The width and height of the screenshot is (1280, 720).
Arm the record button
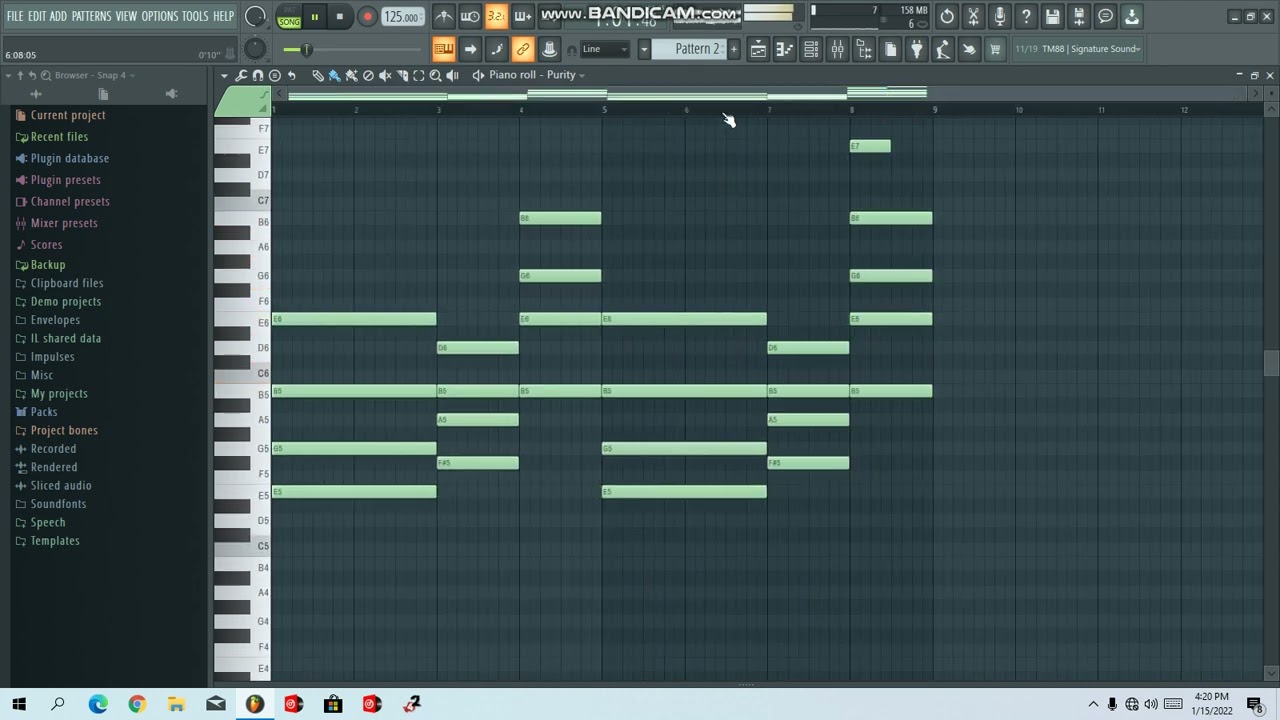(x=367, y=17)
